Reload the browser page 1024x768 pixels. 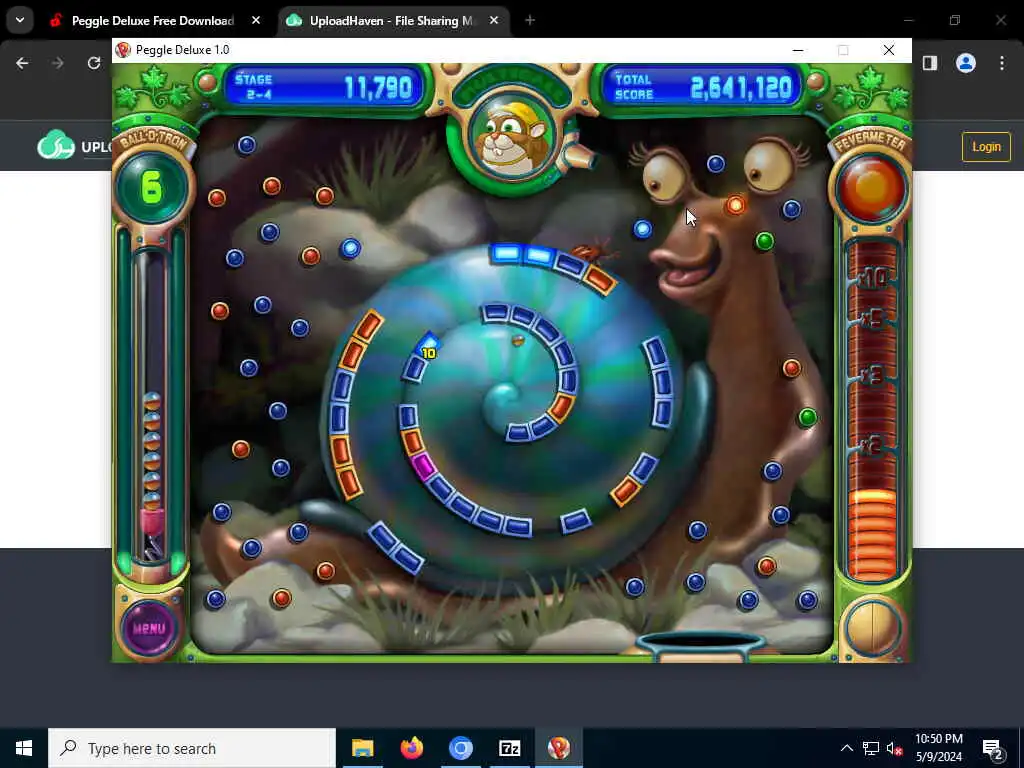pyautogui.click(x=94, y=63)
